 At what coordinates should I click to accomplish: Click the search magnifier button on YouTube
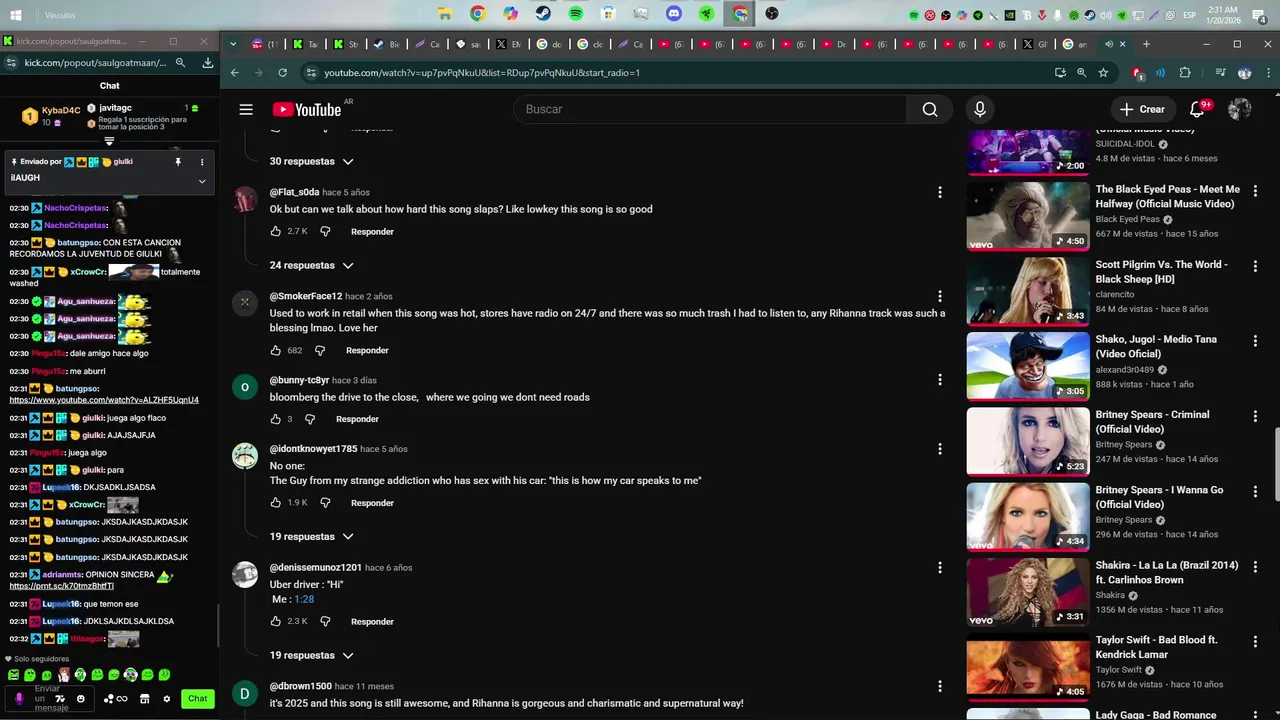coord(930,109)
